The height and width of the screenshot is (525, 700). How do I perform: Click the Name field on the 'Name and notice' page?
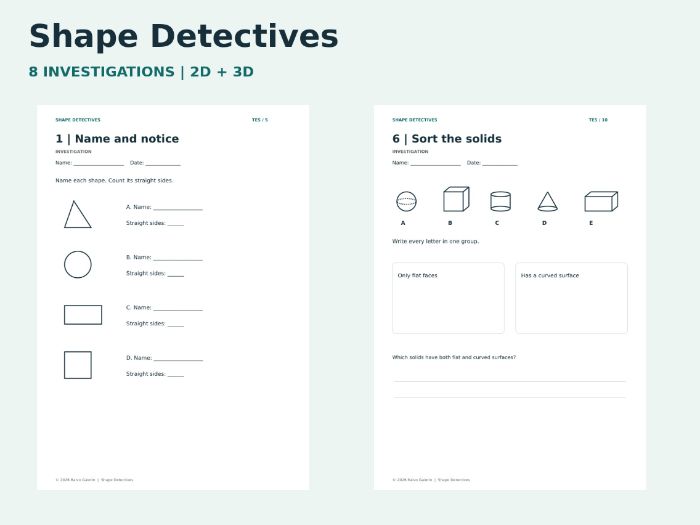(99, 163)
